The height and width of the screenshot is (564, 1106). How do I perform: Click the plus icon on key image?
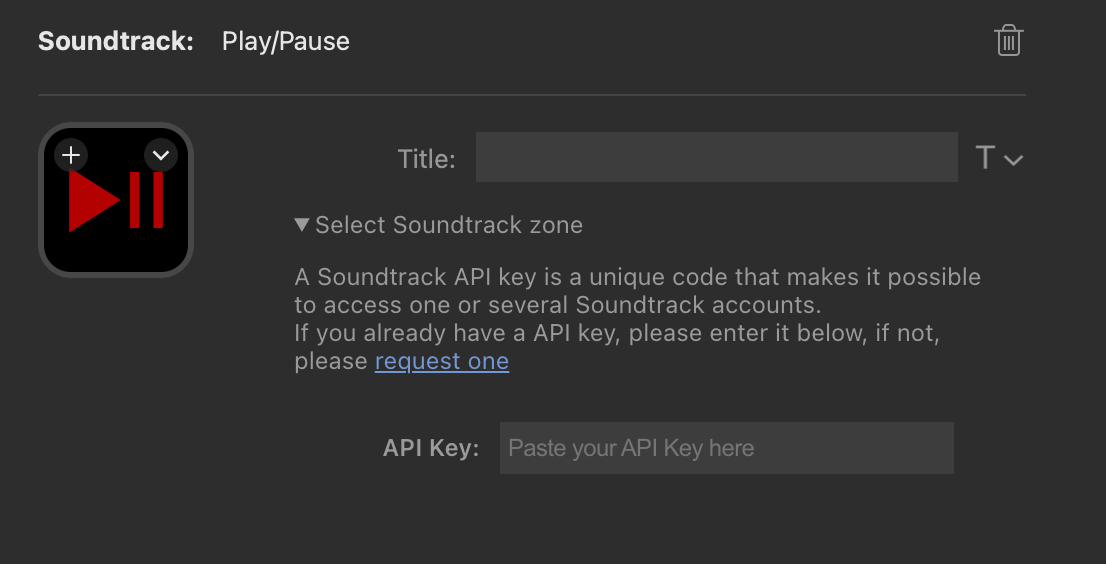pos(71,155)
